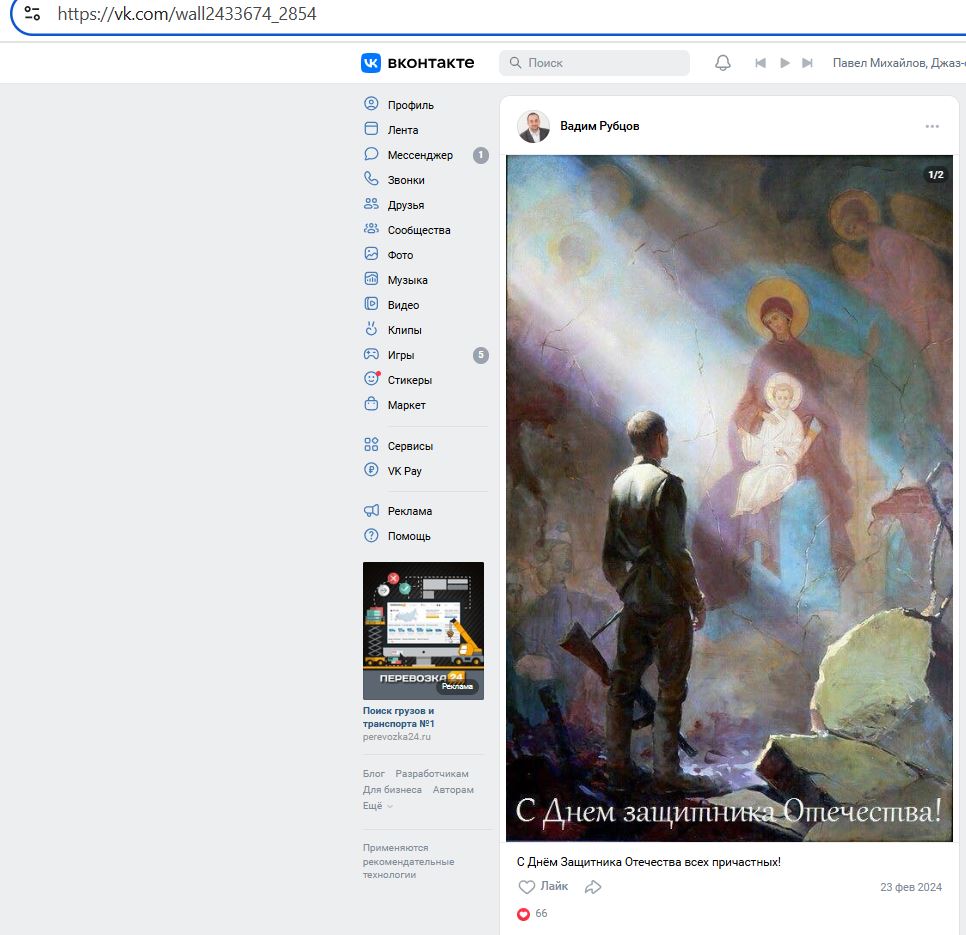Screen dimensions: 966x935
Task: Click the Игры gamepad icon
Action: click(371, 354)
